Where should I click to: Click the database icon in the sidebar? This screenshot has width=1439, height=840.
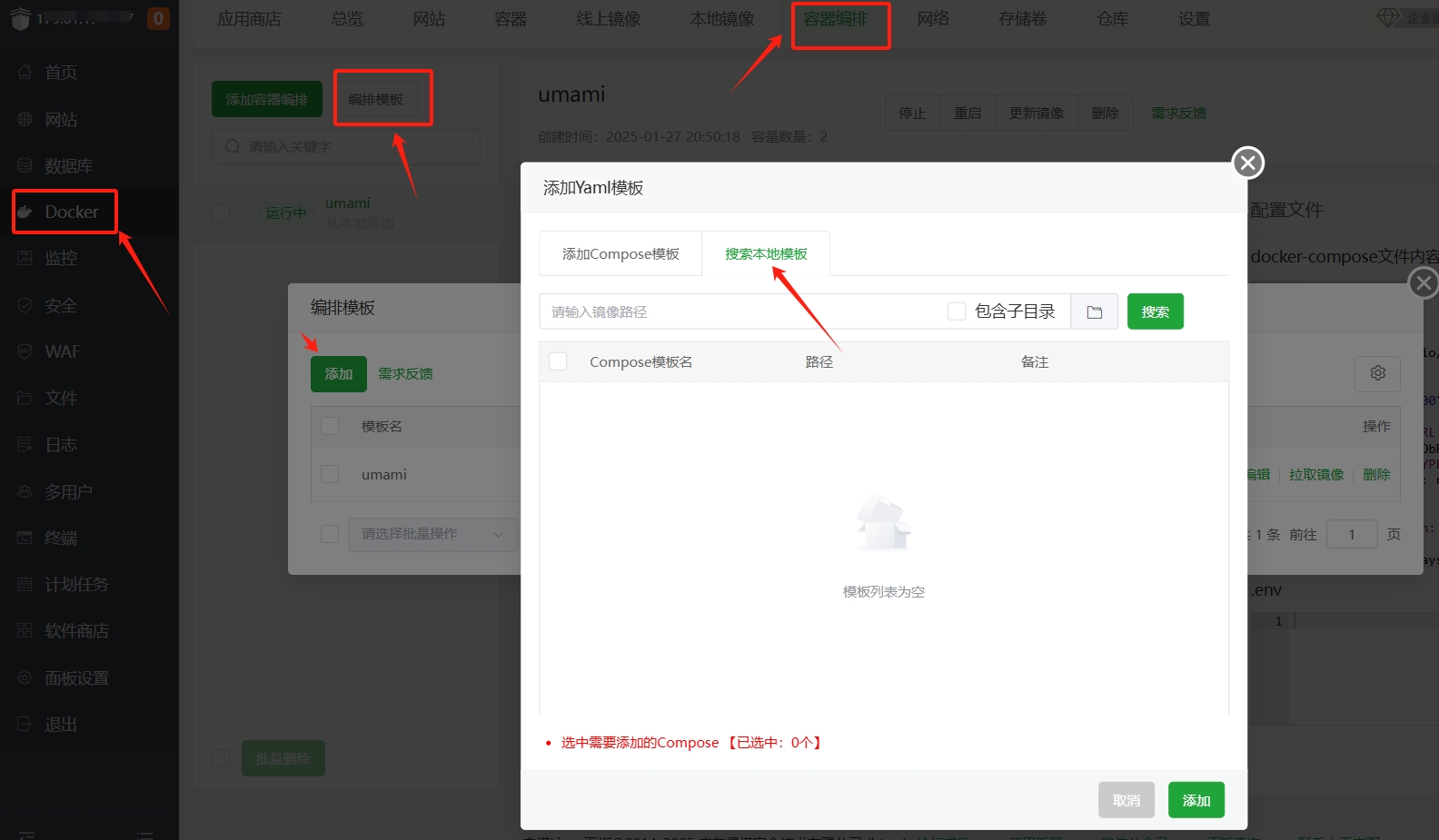click(x=25, y=165)
